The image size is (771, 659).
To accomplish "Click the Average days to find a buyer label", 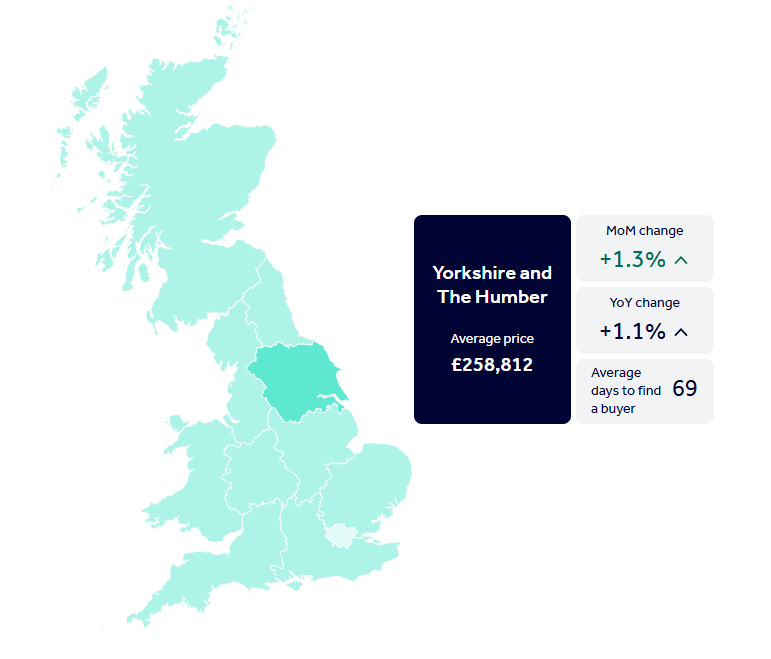I will click(625, 391).
